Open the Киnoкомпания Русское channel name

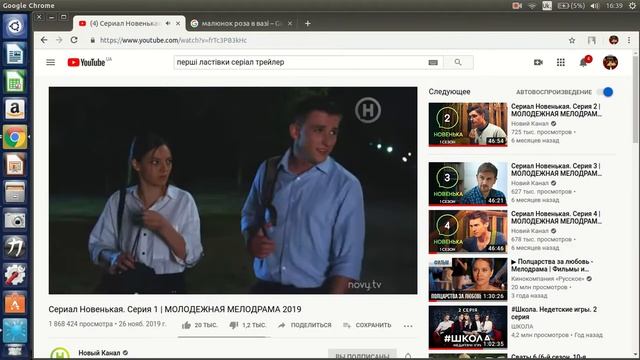coord(547,279)
